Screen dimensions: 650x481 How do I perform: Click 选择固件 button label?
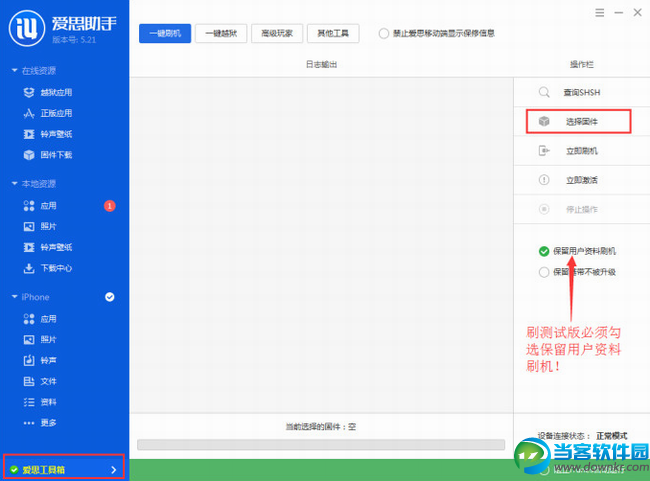coord(582,121)
